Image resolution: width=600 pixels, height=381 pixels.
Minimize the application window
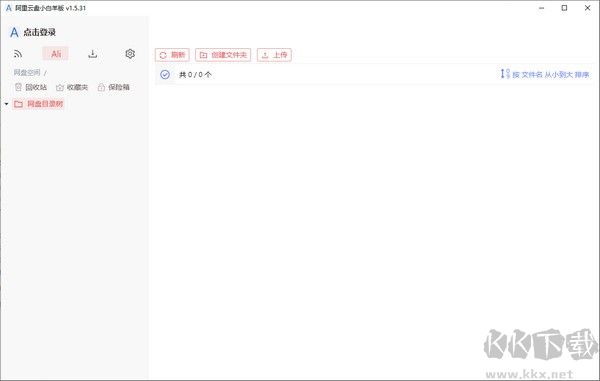click(x=541, y=8)
